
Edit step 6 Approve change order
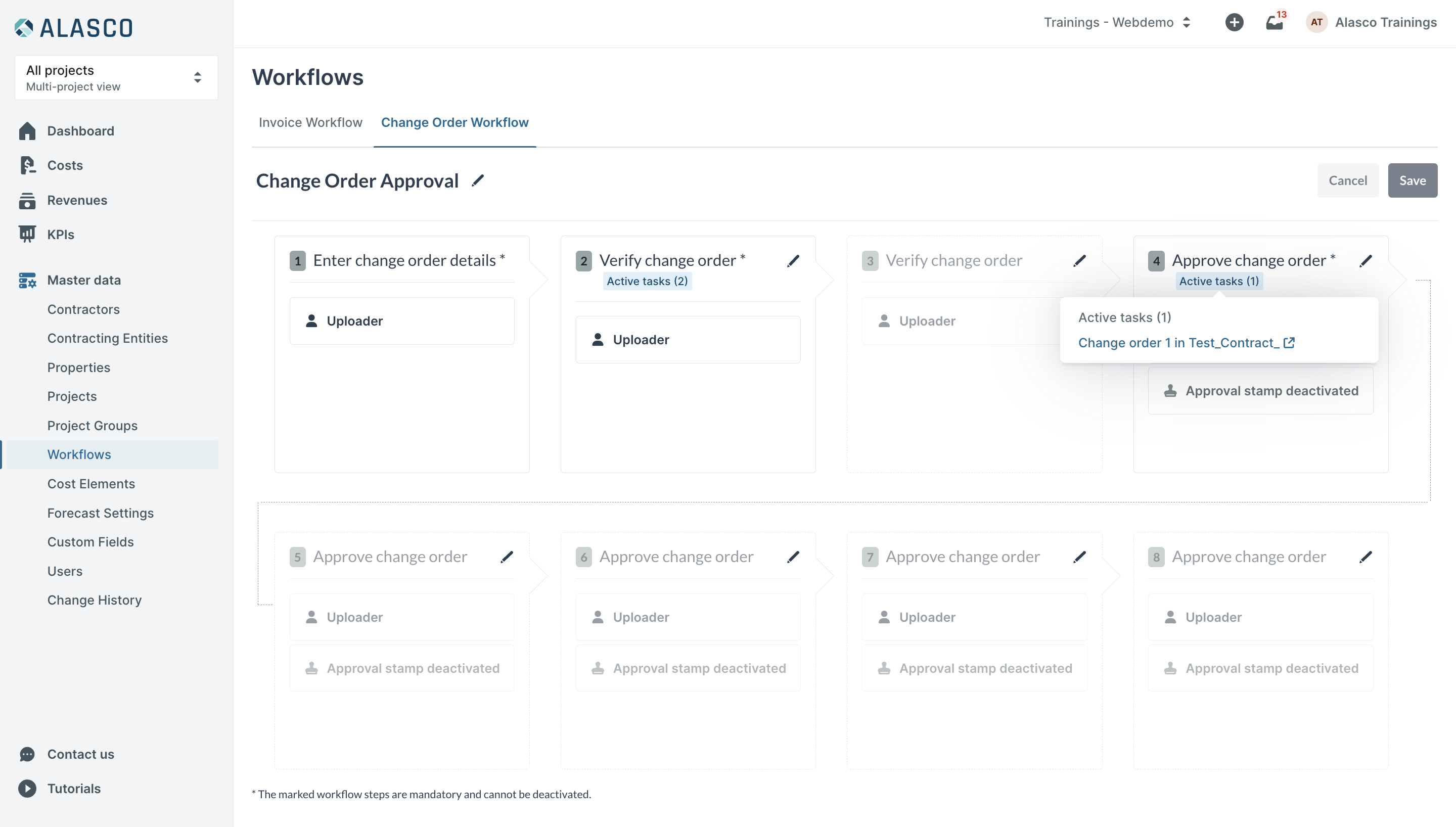click(x=793, y=557)
